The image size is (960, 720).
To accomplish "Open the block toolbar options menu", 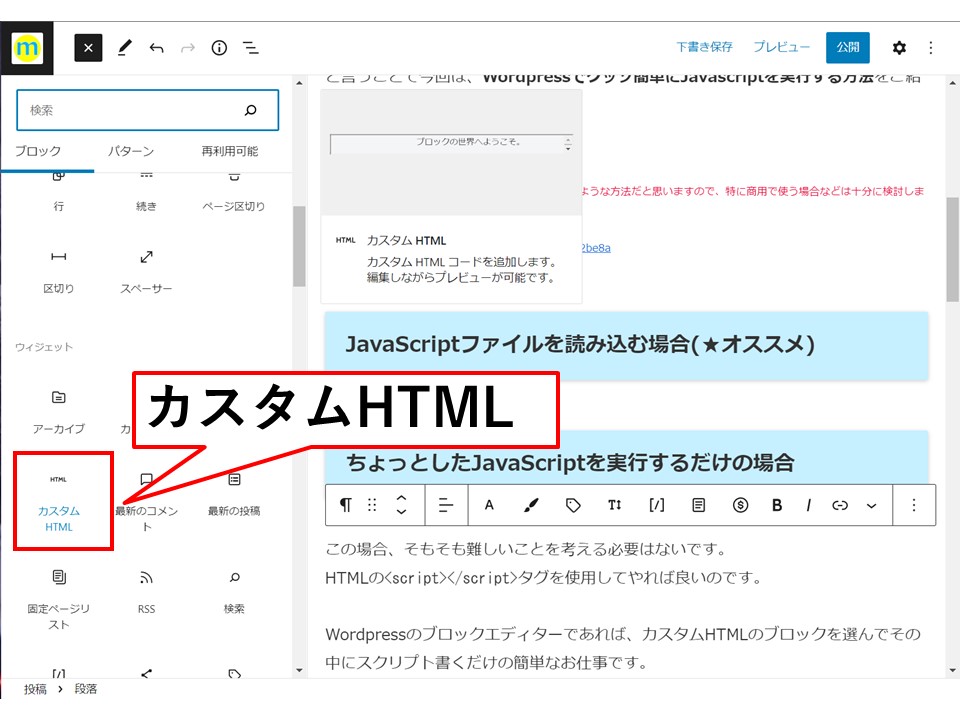I will pos(914,505).
